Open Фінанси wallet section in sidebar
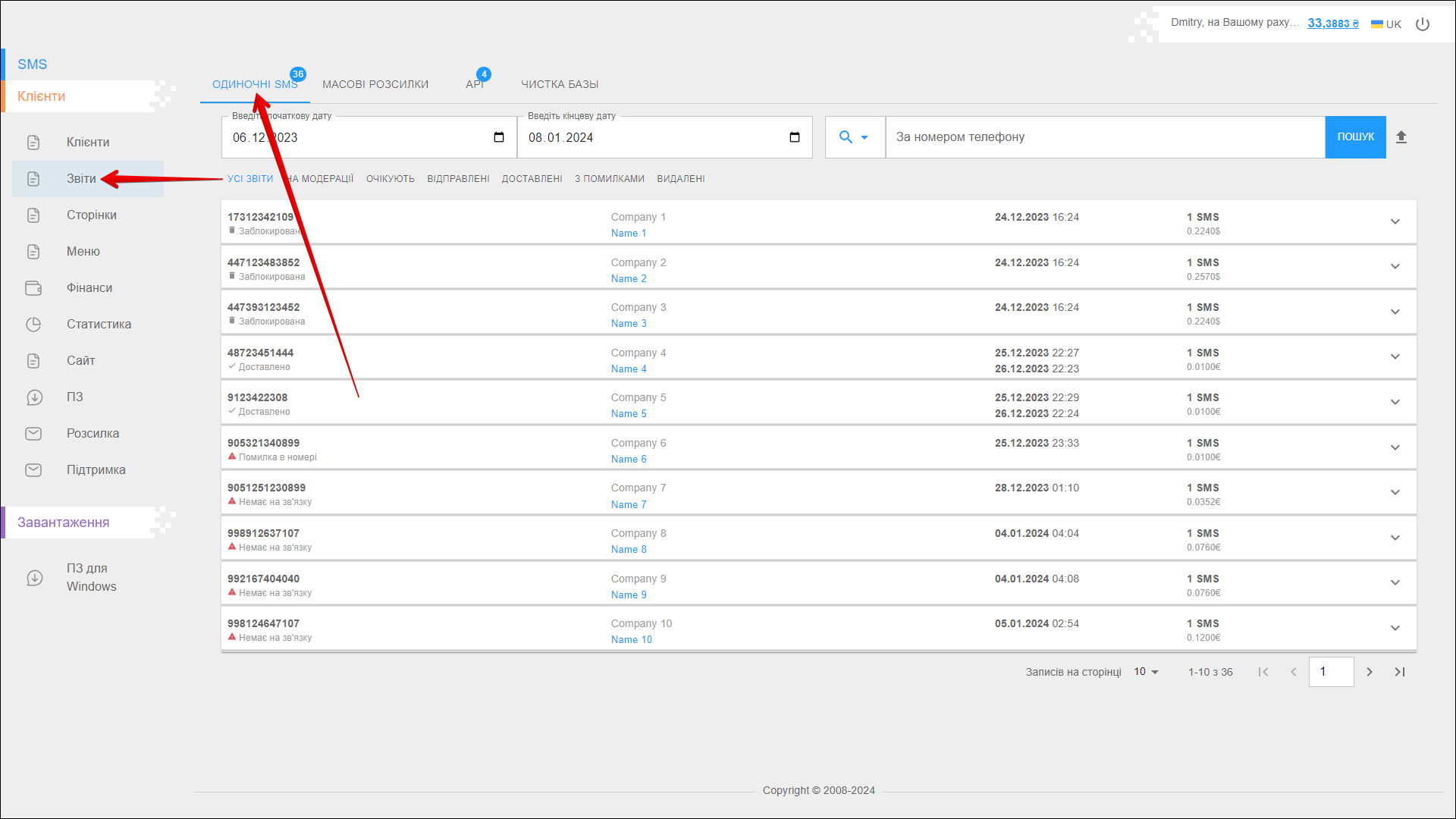The image size is (1456, 819). [89, 288]
